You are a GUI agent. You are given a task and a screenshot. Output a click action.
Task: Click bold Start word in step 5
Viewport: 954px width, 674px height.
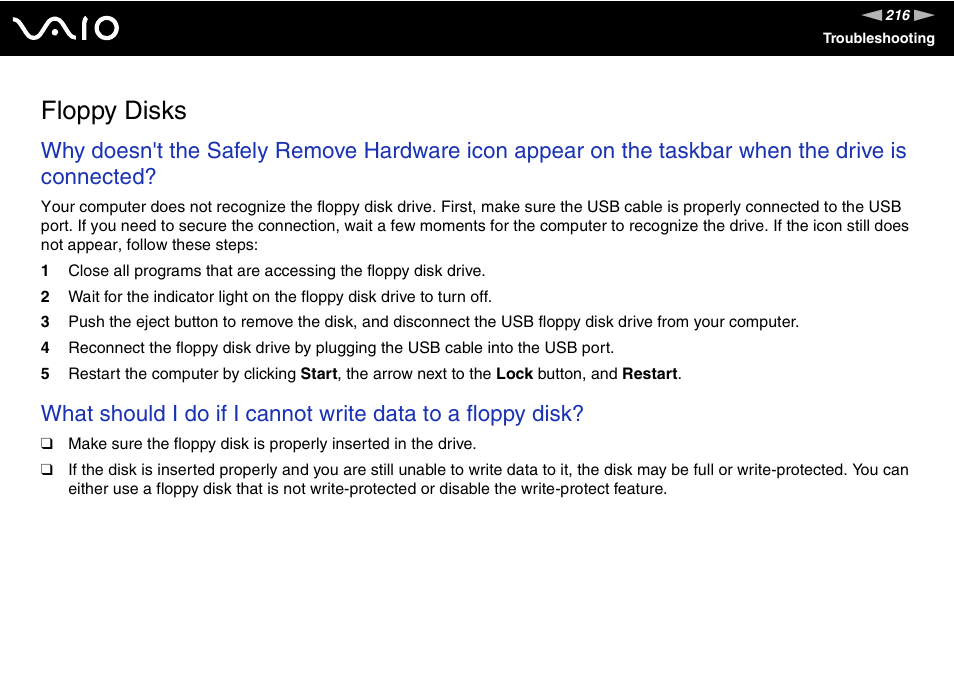click(x=319, y=373)
